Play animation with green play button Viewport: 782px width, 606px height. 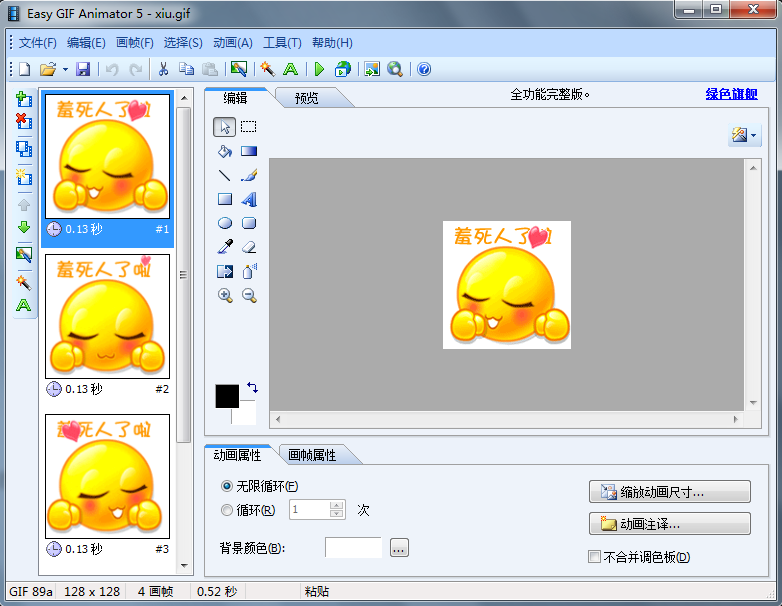[x=319, y=69]
